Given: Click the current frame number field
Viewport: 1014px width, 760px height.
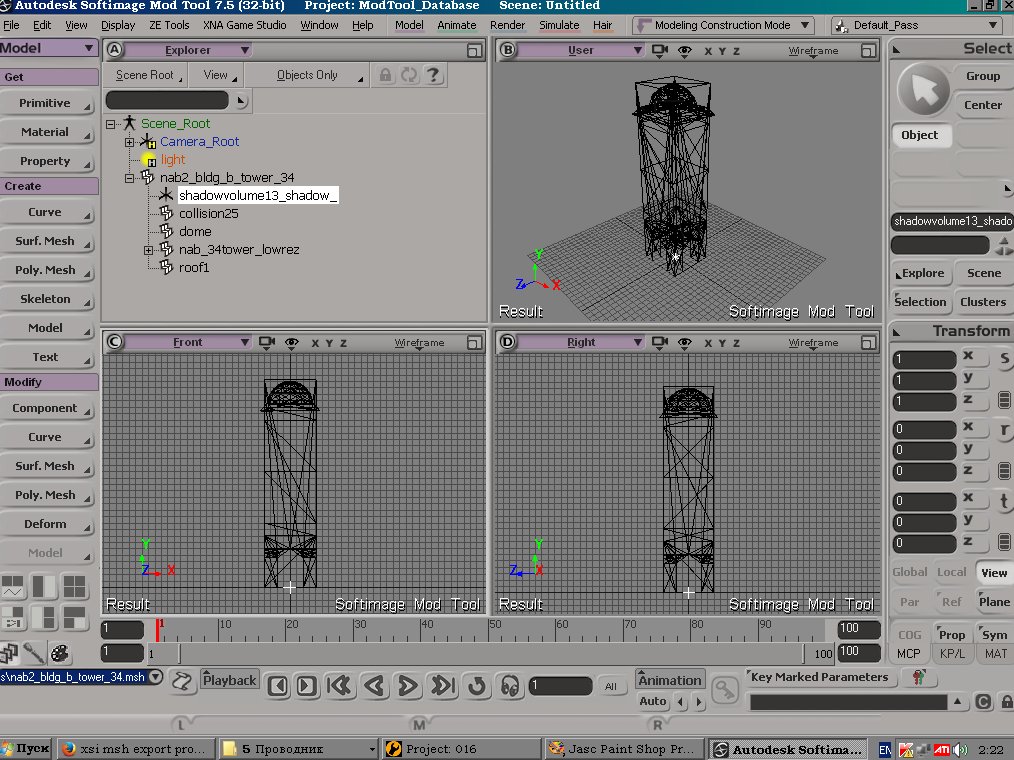Looking at the screenshot, I should point(560,686).
